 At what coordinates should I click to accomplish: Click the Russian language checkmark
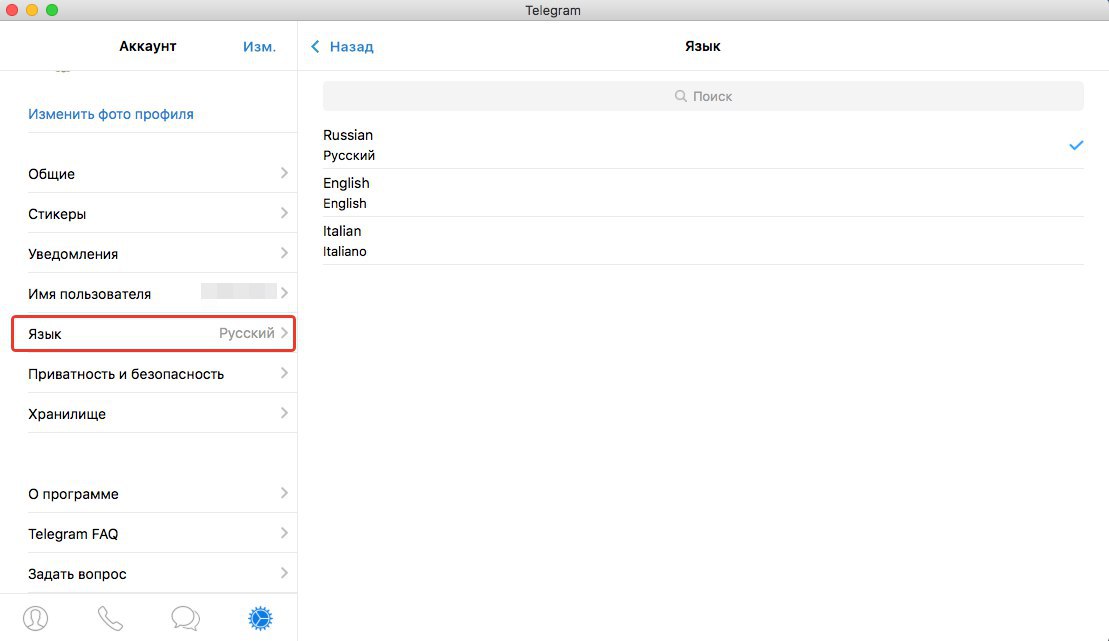[x=1076, y=145]
